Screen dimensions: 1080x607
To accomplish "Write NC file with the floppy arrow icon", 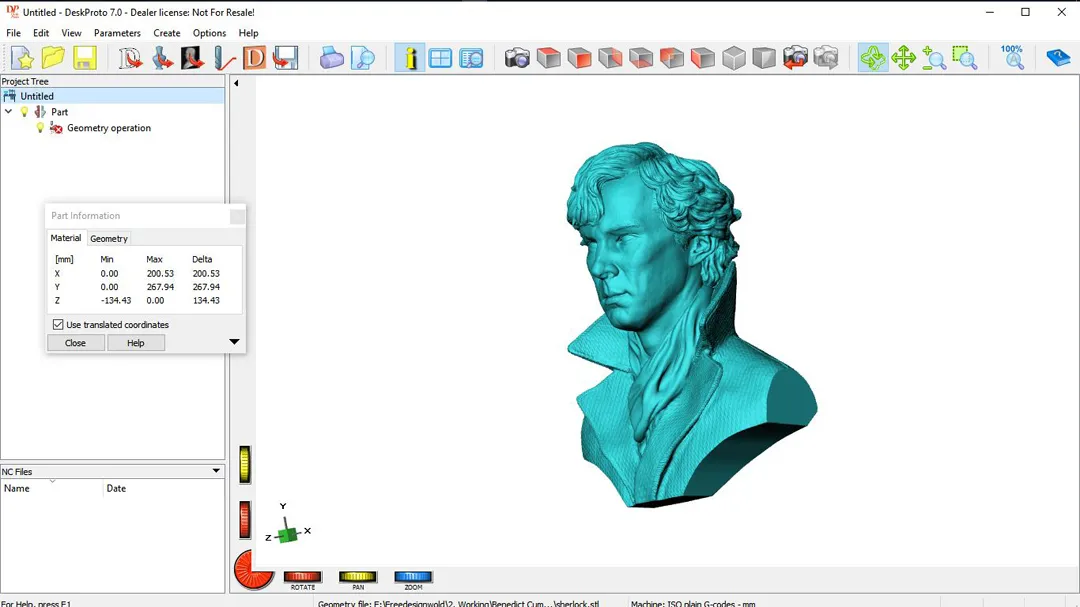I will [x=285, y=58].
